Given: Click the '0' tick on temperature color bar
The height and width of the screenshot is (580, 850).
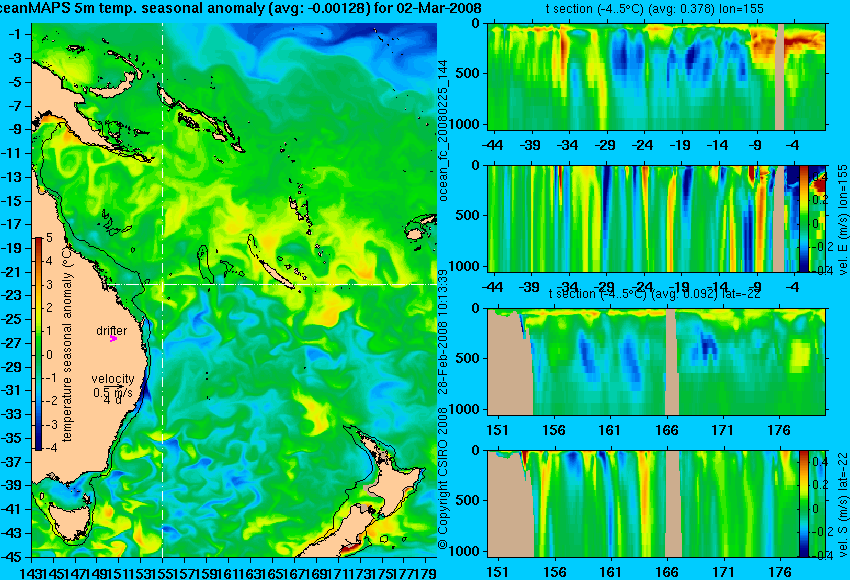Looking at the screenshot, I should (x=49, y=355).
